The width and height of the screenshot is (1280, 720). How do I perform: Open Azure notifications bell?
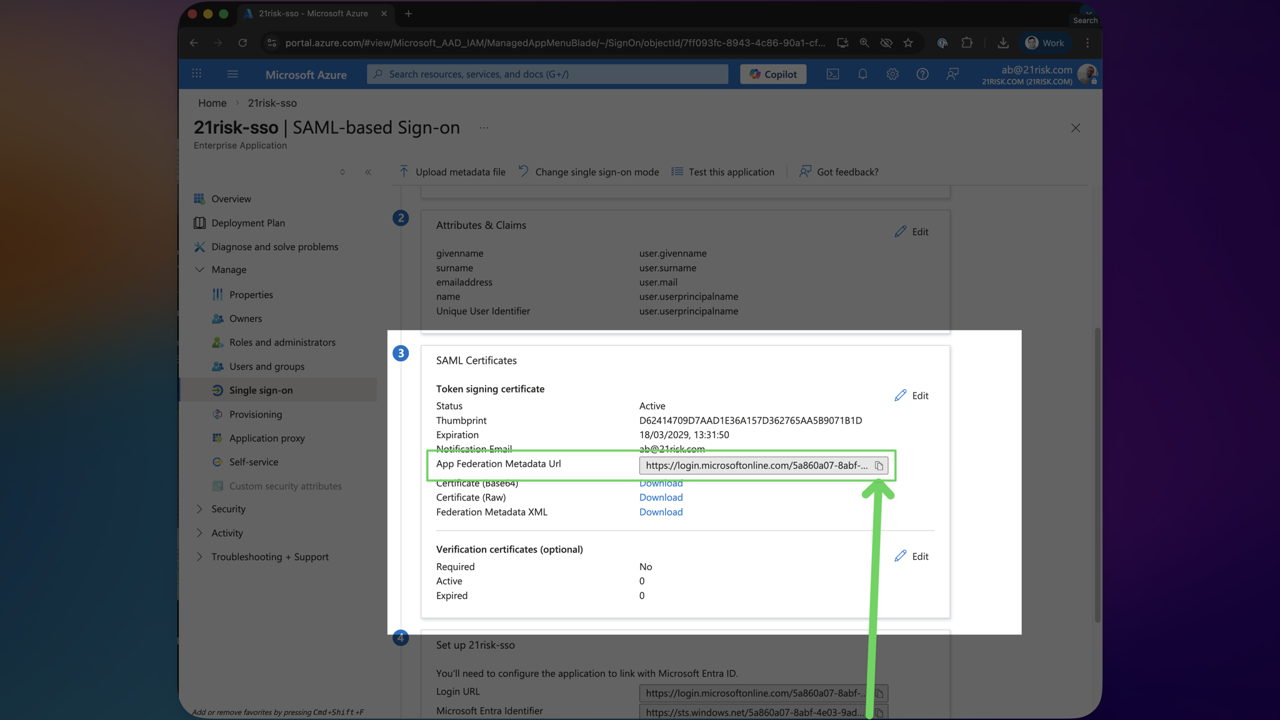click(862, 73)
